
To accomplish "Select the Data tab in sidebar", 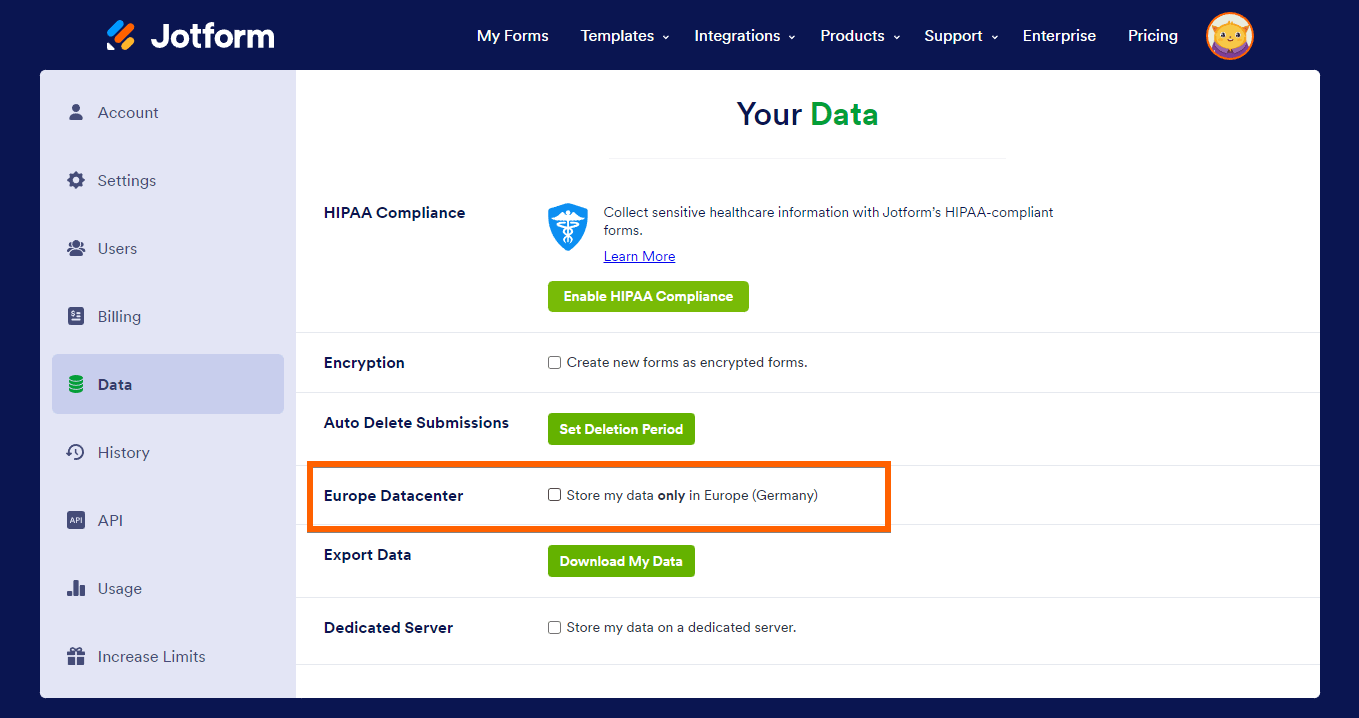I will coord(168,384).
